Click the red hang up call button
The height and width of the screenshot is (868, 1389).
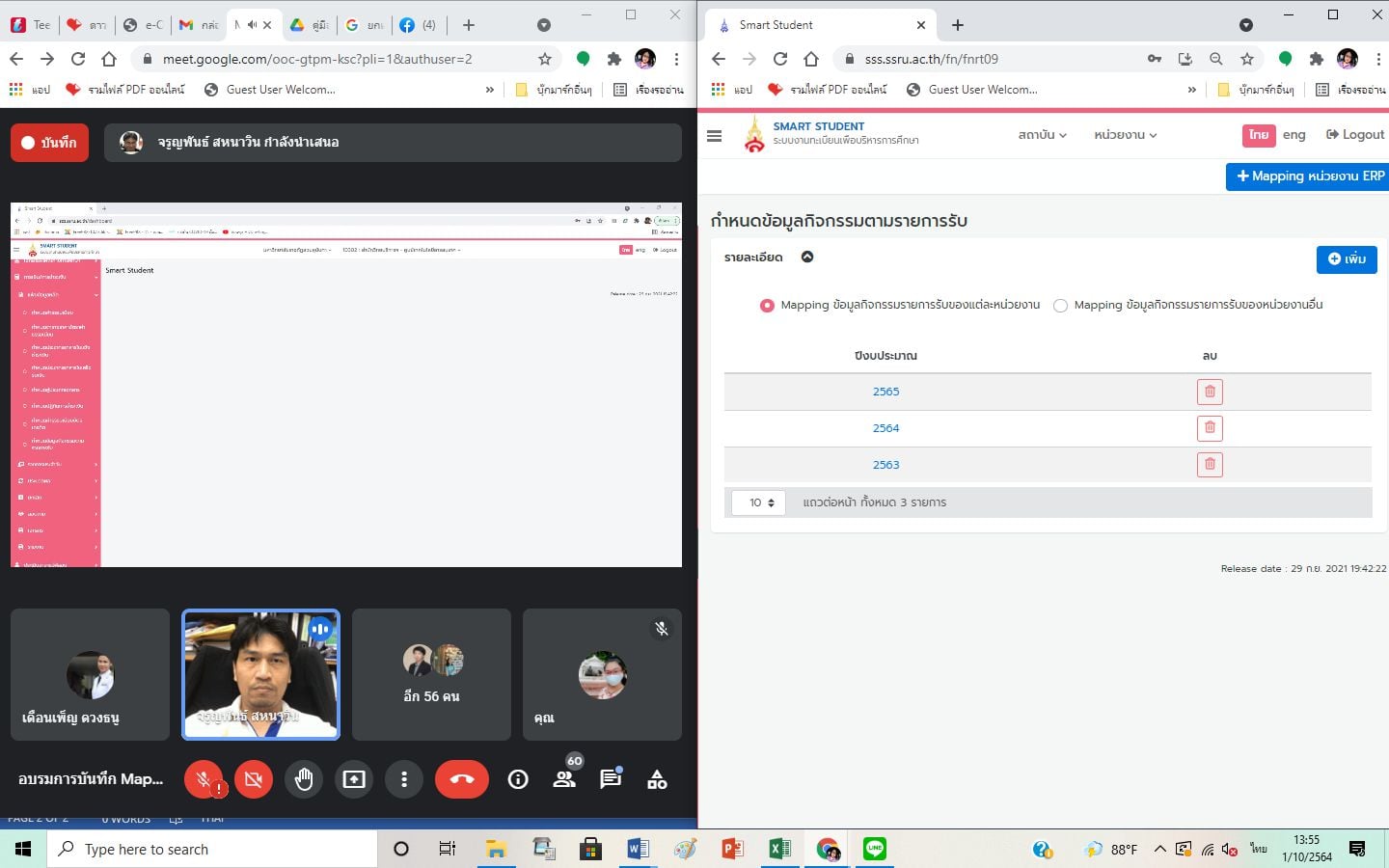tap(461, 779)
